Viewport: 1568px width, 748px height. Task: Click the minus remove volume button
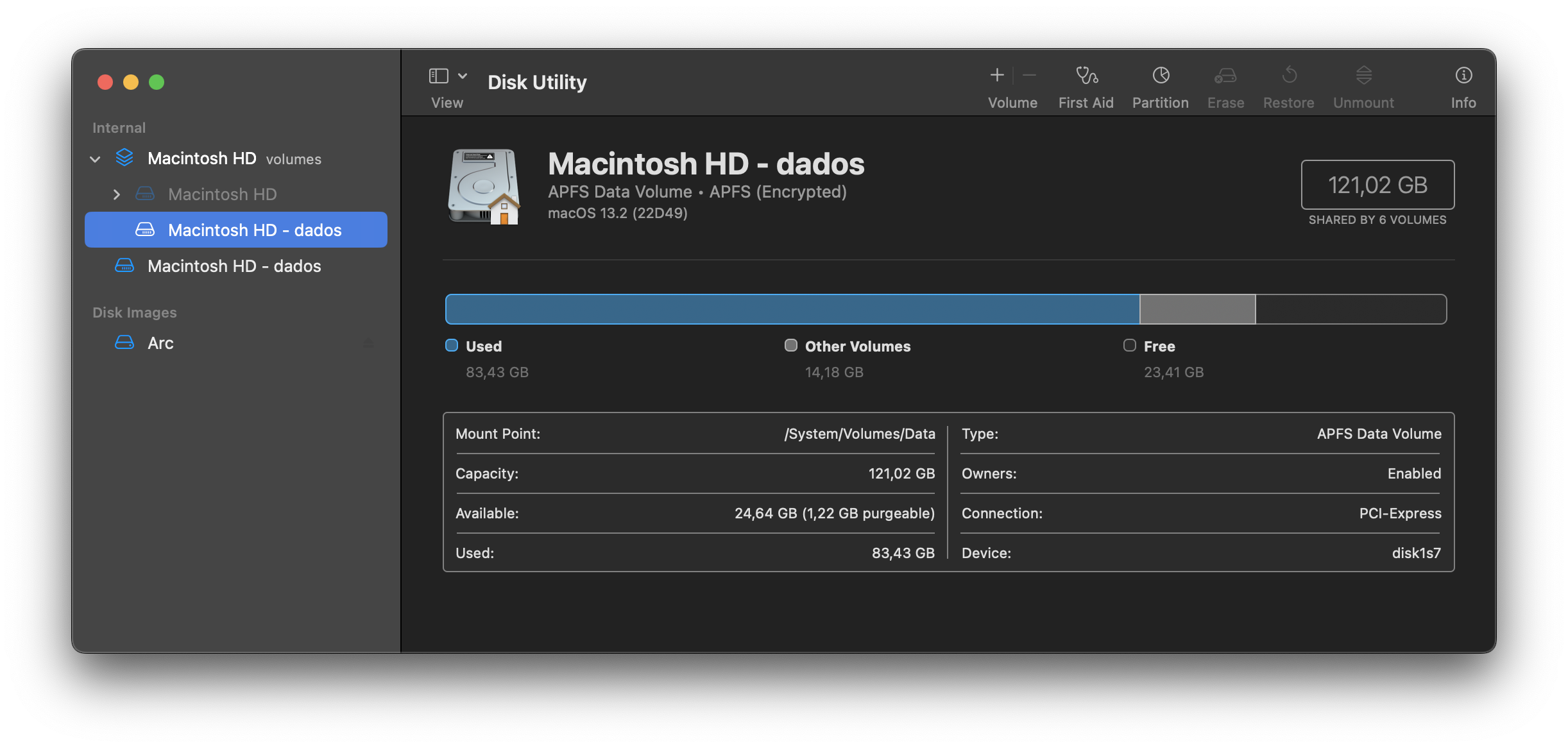point(1030,76)
